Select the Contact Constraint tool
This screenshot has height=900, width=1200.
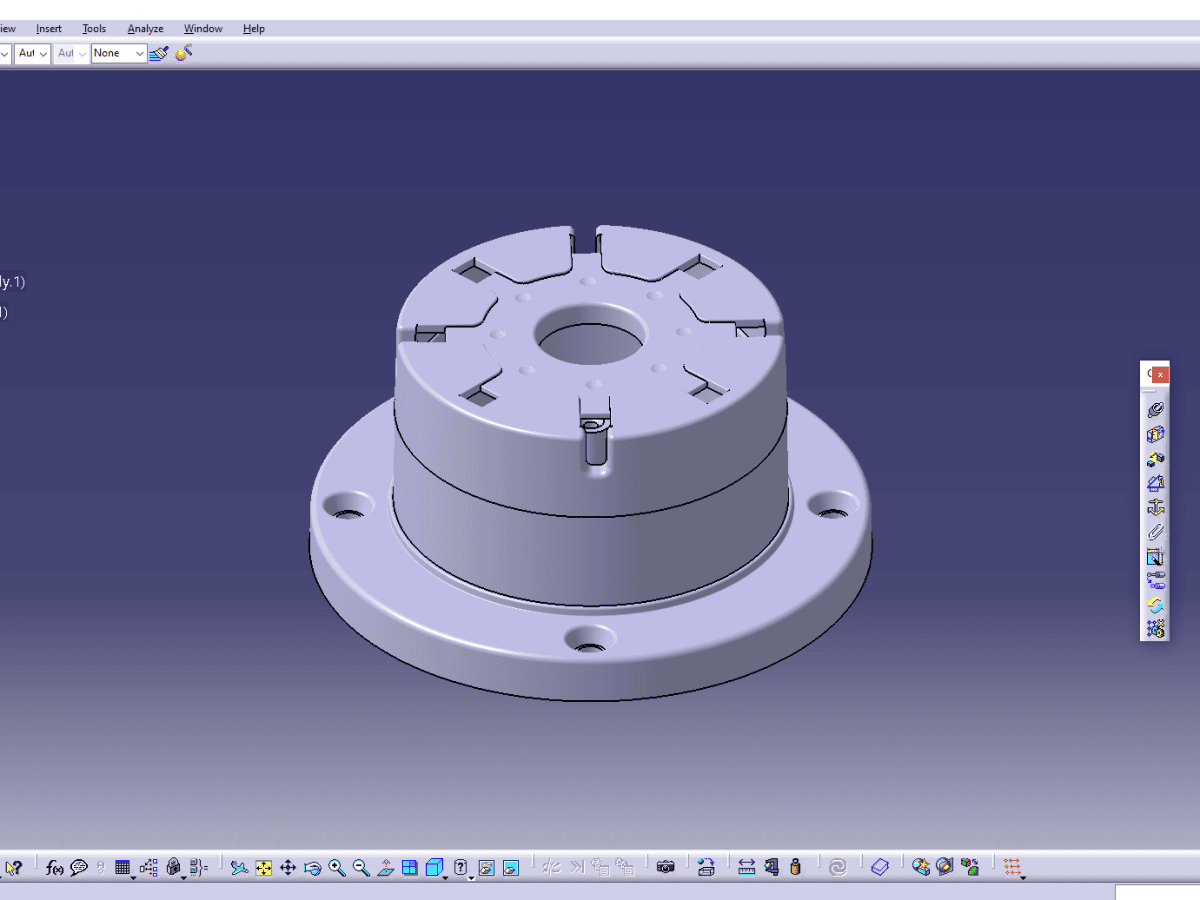[1155, 434]
